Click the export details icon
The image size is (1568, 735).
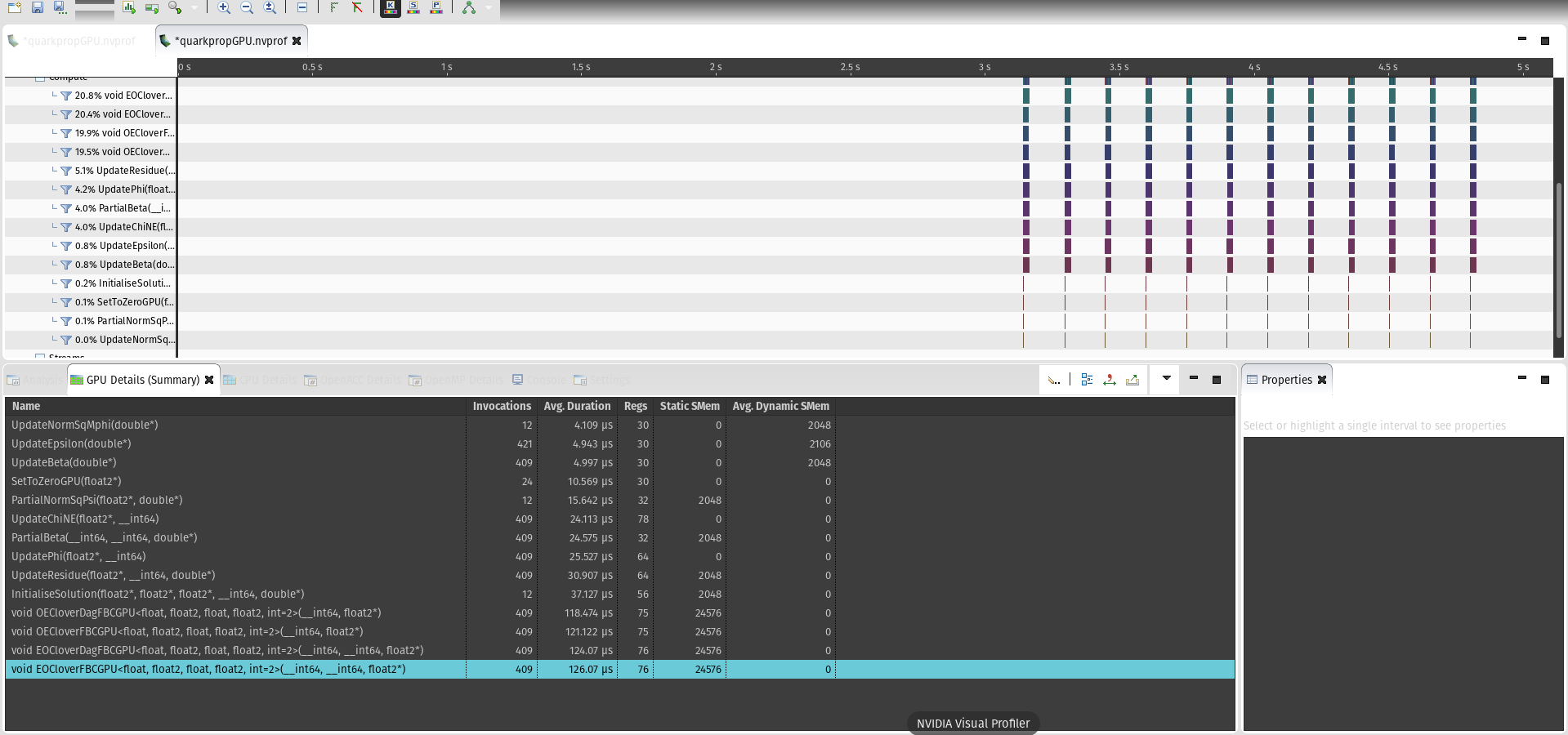tap(1132, 380)
